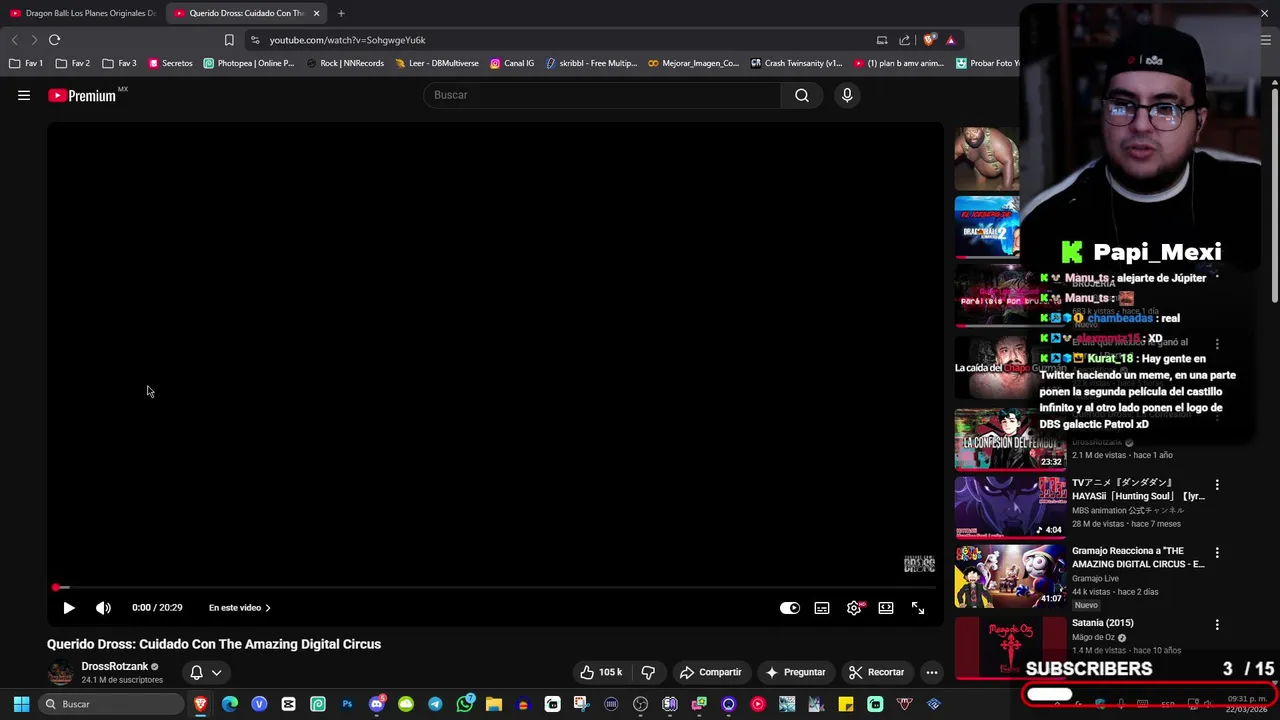Switch to theater mode

(x=886, y=608)
